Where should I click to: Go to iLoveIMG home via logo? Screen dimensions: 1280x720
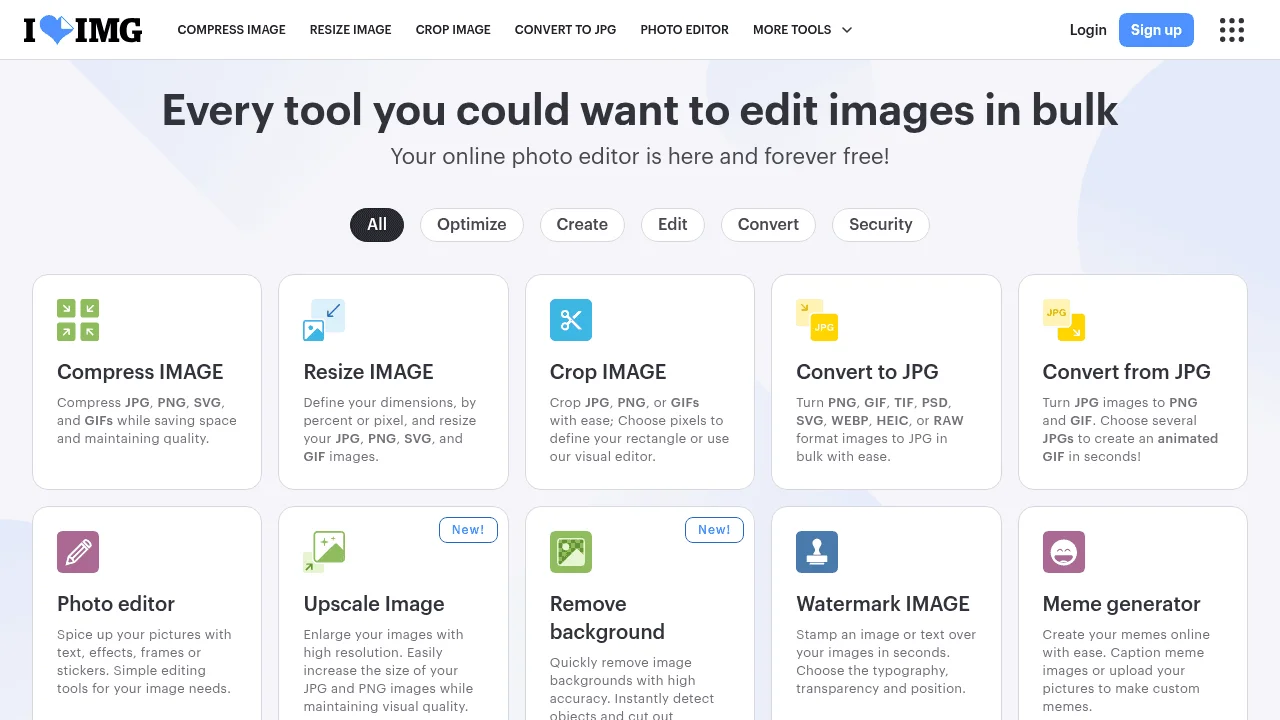[83, 30]
